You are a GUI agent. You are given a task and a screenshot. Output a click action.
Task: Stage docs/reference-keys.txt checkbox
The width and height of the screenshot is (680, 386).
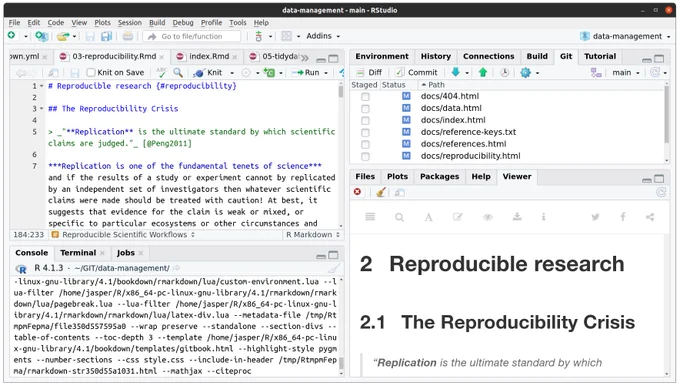pos(365,132)
